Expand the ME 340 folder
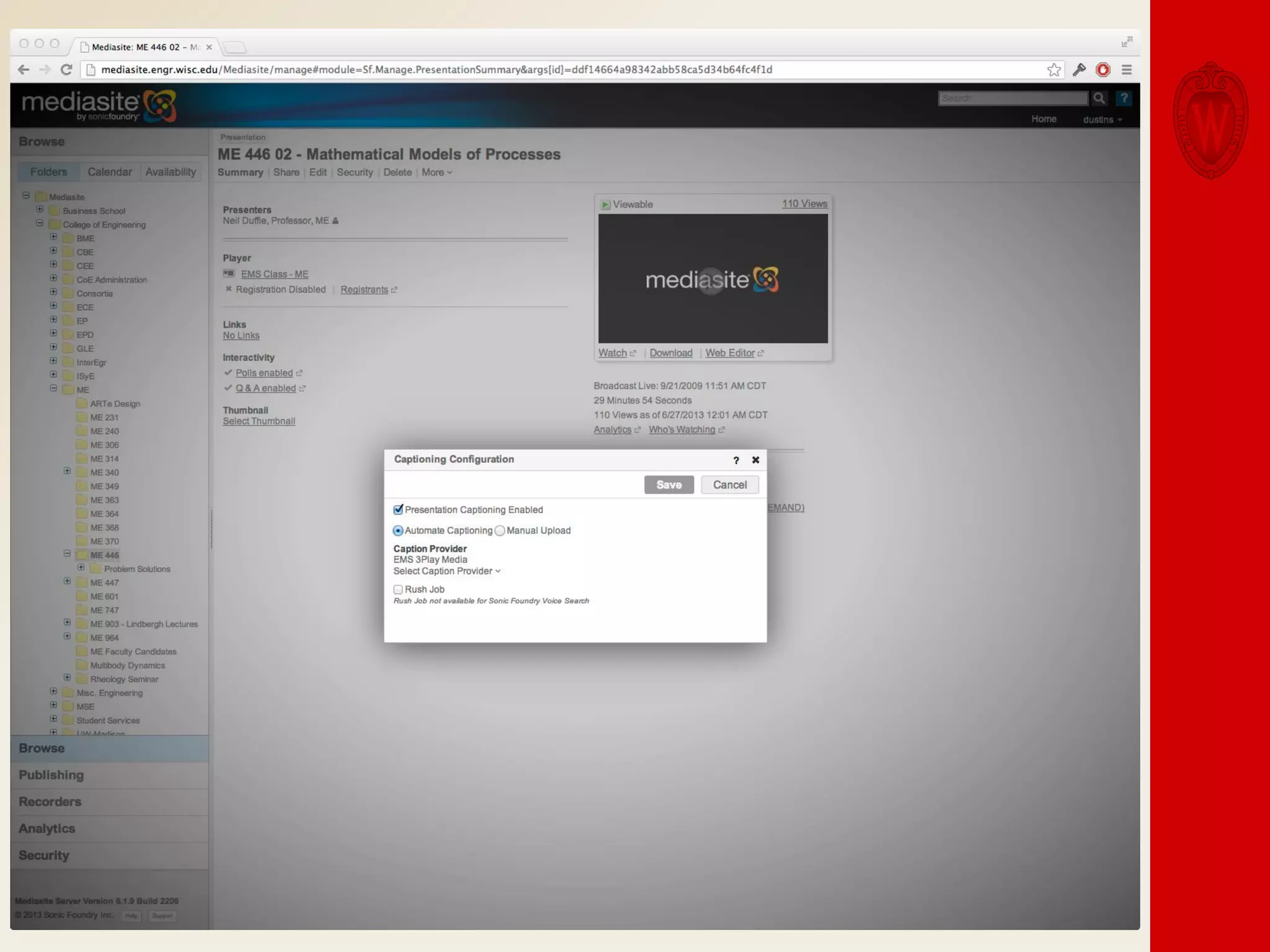Viewport: 1270px width, 952px height. [x=67, y=471]
